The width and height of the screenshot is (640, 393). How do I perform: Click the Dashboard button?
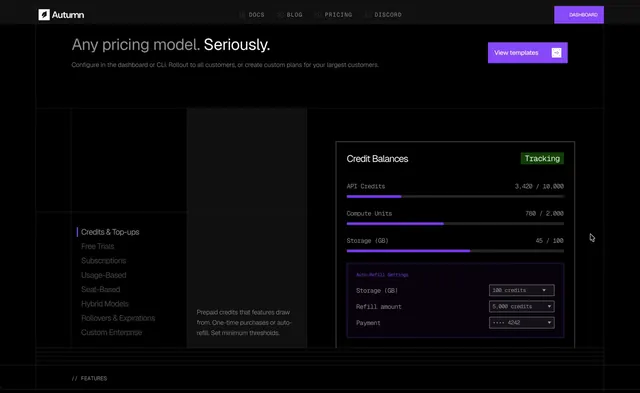pos(579,15)
